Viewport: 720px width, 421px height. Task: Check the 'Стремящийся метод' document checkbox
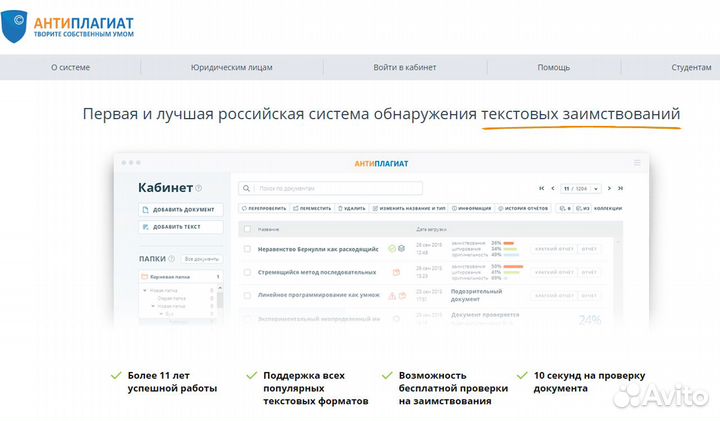point(247,272)
